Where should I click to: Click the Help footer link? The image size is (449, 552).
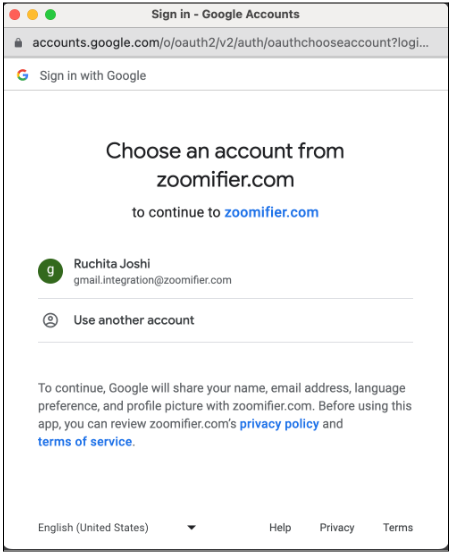[280, 527]
